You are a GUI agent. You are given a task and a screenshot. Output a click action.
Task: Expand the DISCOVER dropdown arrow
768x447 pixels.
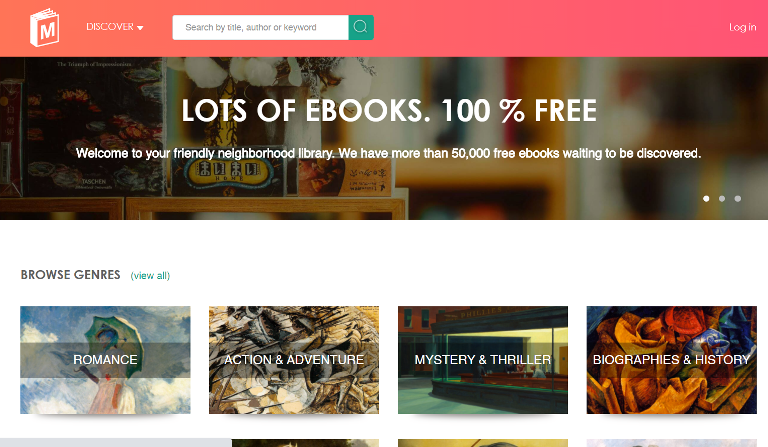(140, 28)
